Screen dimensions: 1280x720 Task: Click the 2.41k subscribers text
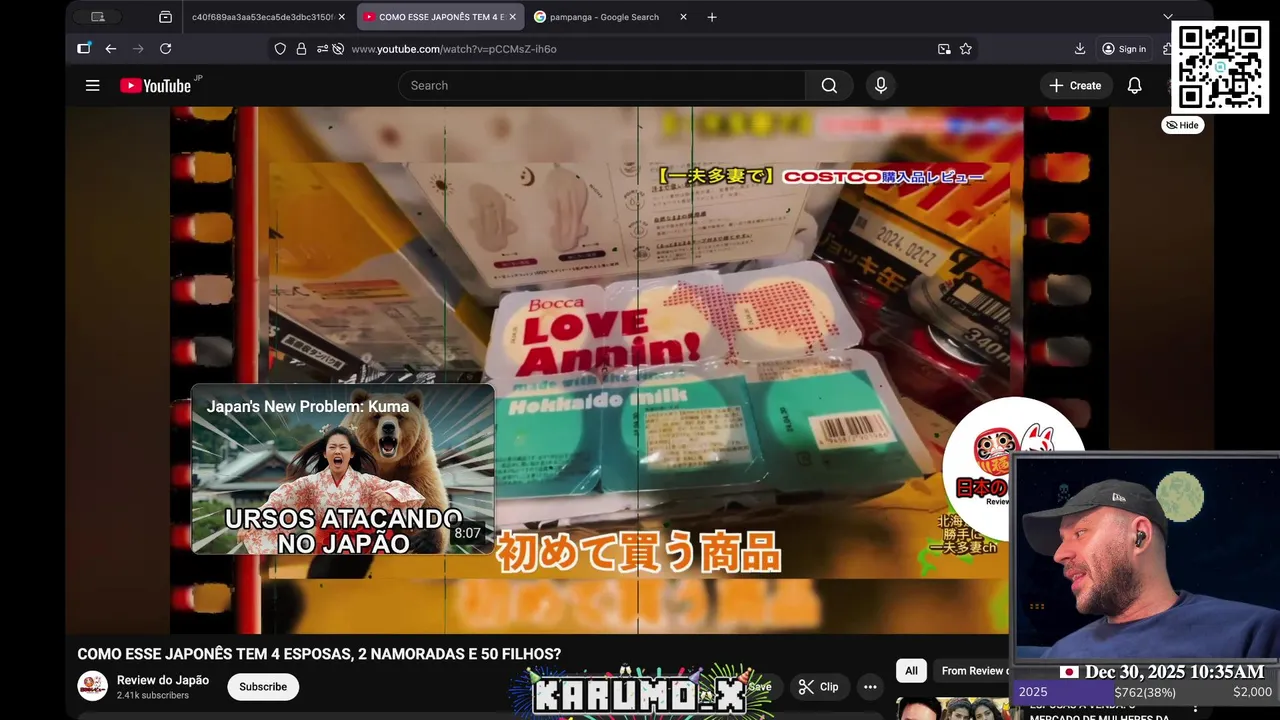153,695
